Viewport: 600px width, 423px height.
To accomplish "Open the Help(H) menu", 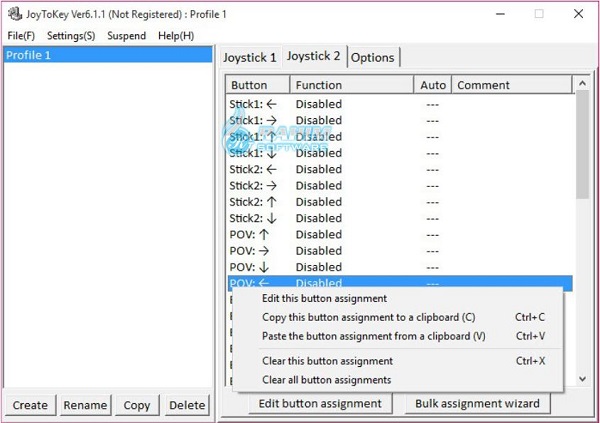I will [x=176, y=36].
